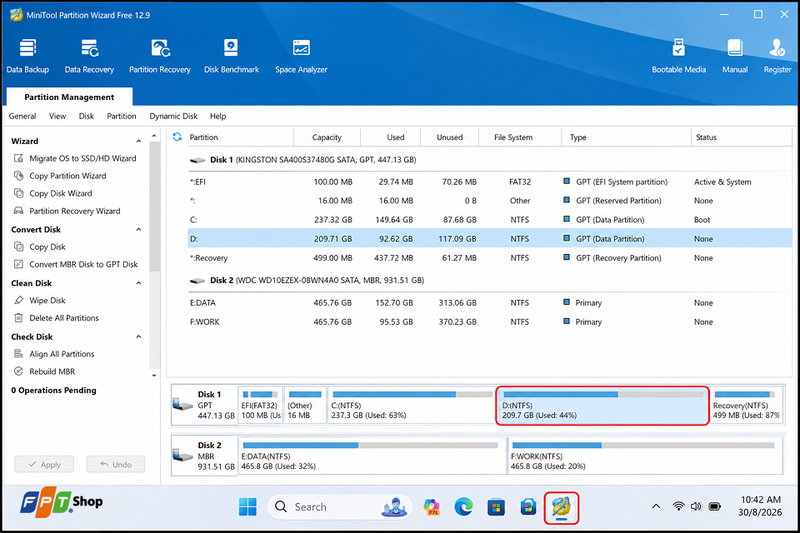Image resolution: width=800 pixels, height=533 pixels.
Task: Click Migrate OS to SSD/HD Wizard icon
Action: tap(18, 158)
